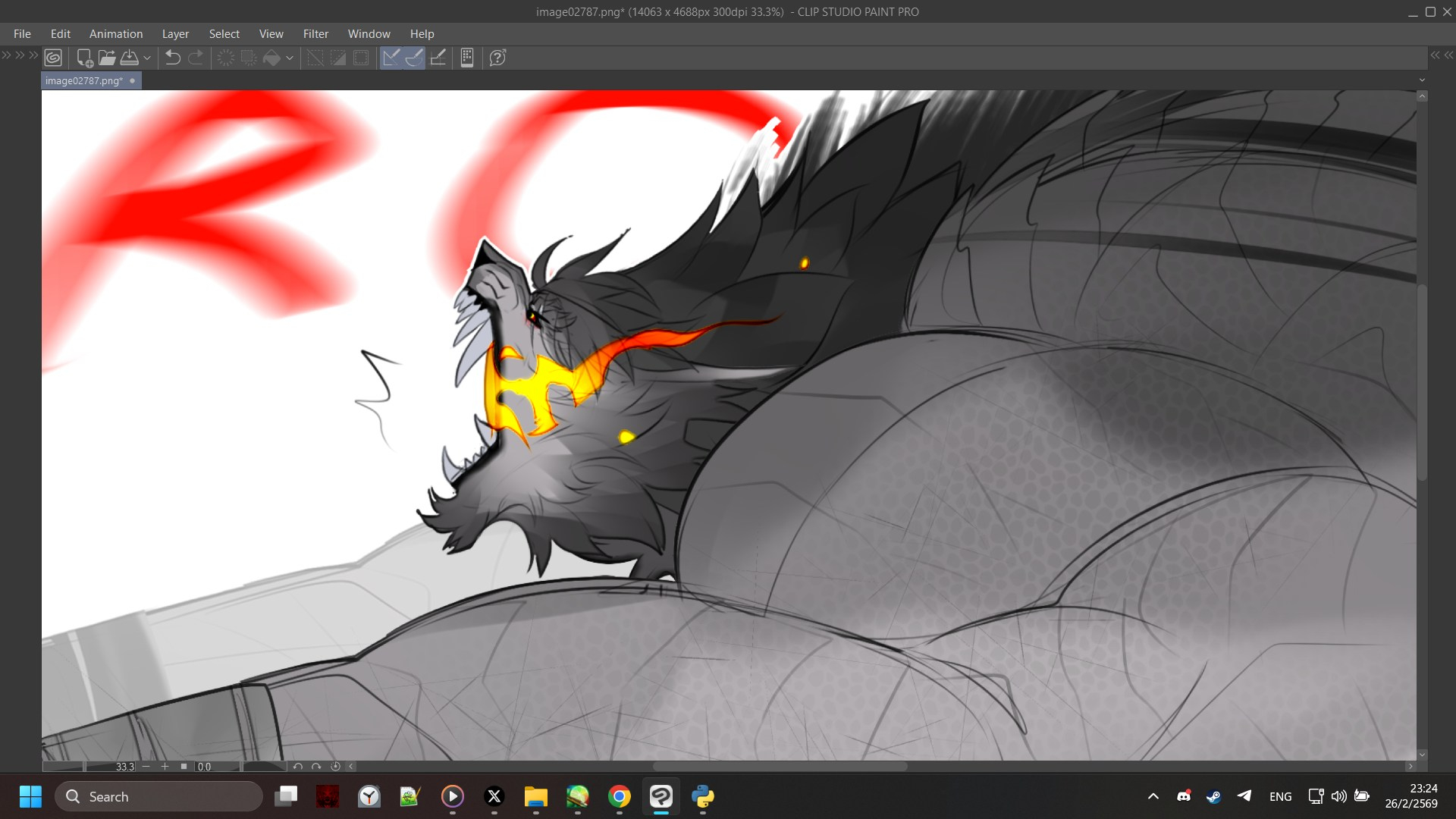The width and height of the screenshot is (1456, 819).
Task: Click the Clip Studio launcher icon
Action: pos(53,58)
